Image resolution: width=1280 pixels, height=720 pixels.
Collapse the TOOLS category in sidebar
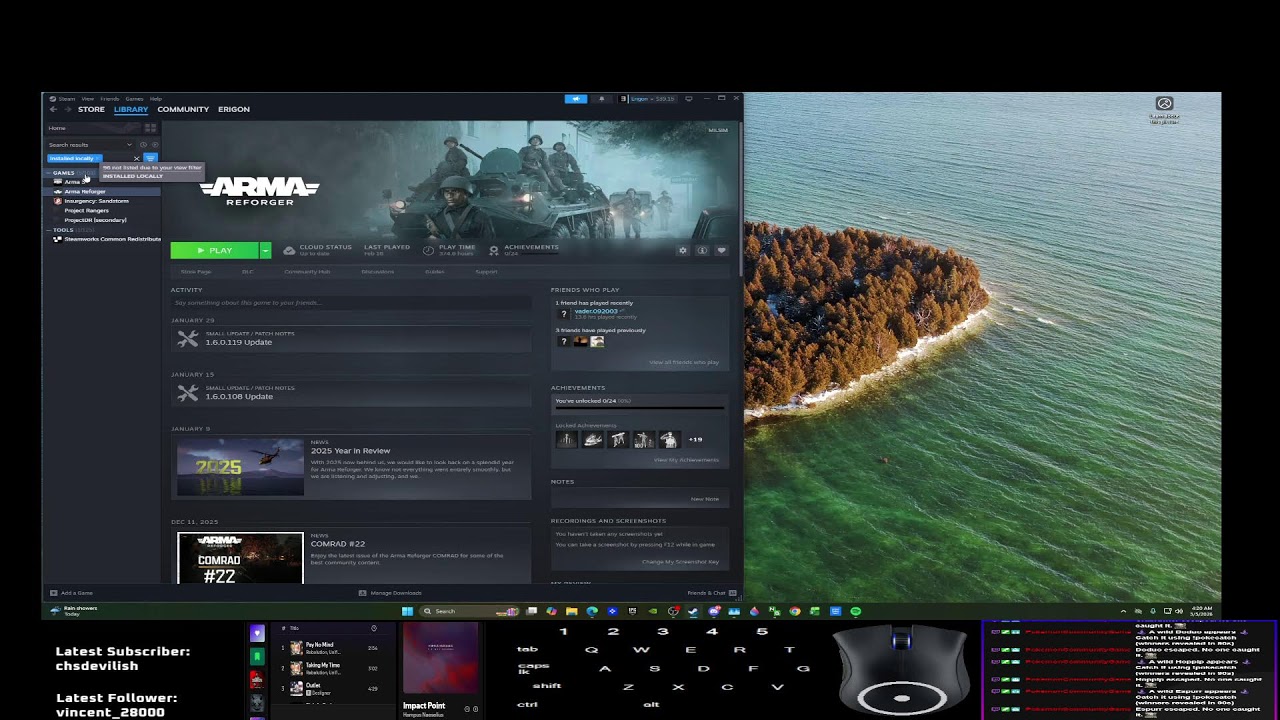[x=48, y=230]
